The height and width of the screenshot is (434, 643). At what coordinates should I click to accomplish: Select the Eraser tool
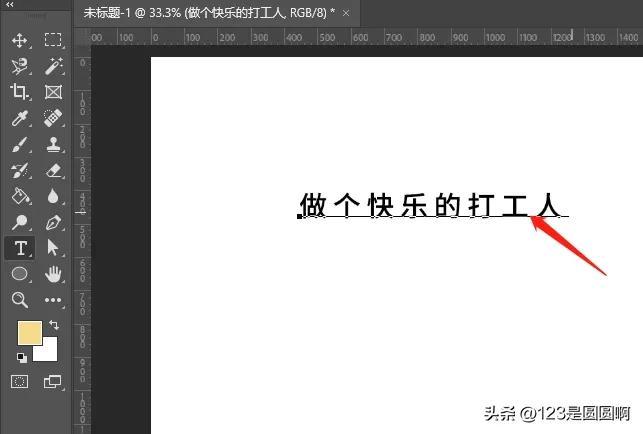coord(53,171)
